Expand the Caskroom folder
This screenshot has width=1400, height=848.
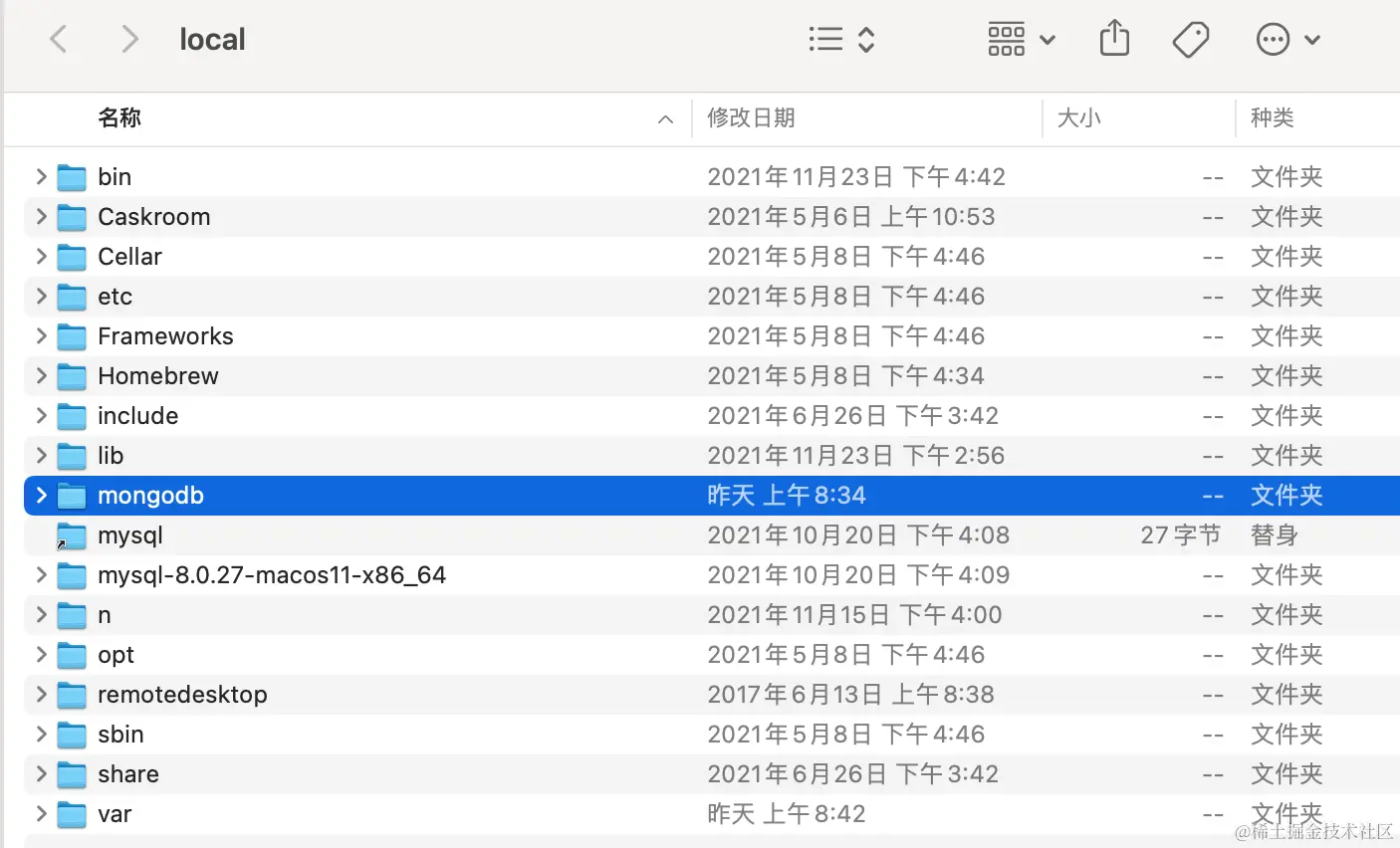click(41, 217)
